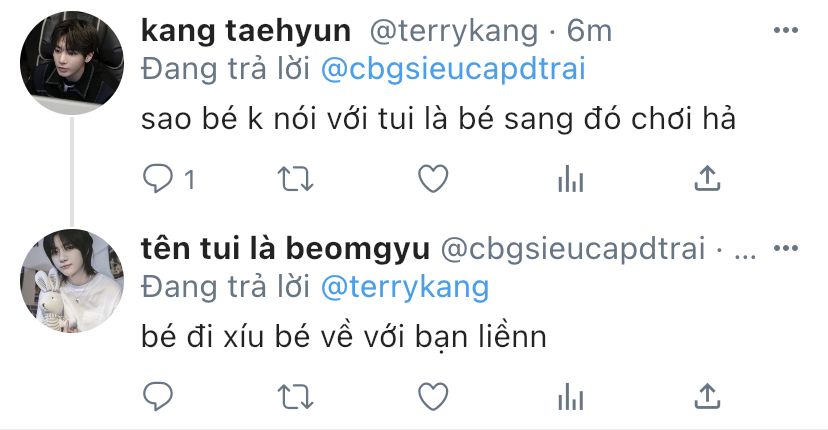Retweet kang taehyun's tweet
Screen dimensions: 828x430
pyautogui.click(x=295, y=179)
